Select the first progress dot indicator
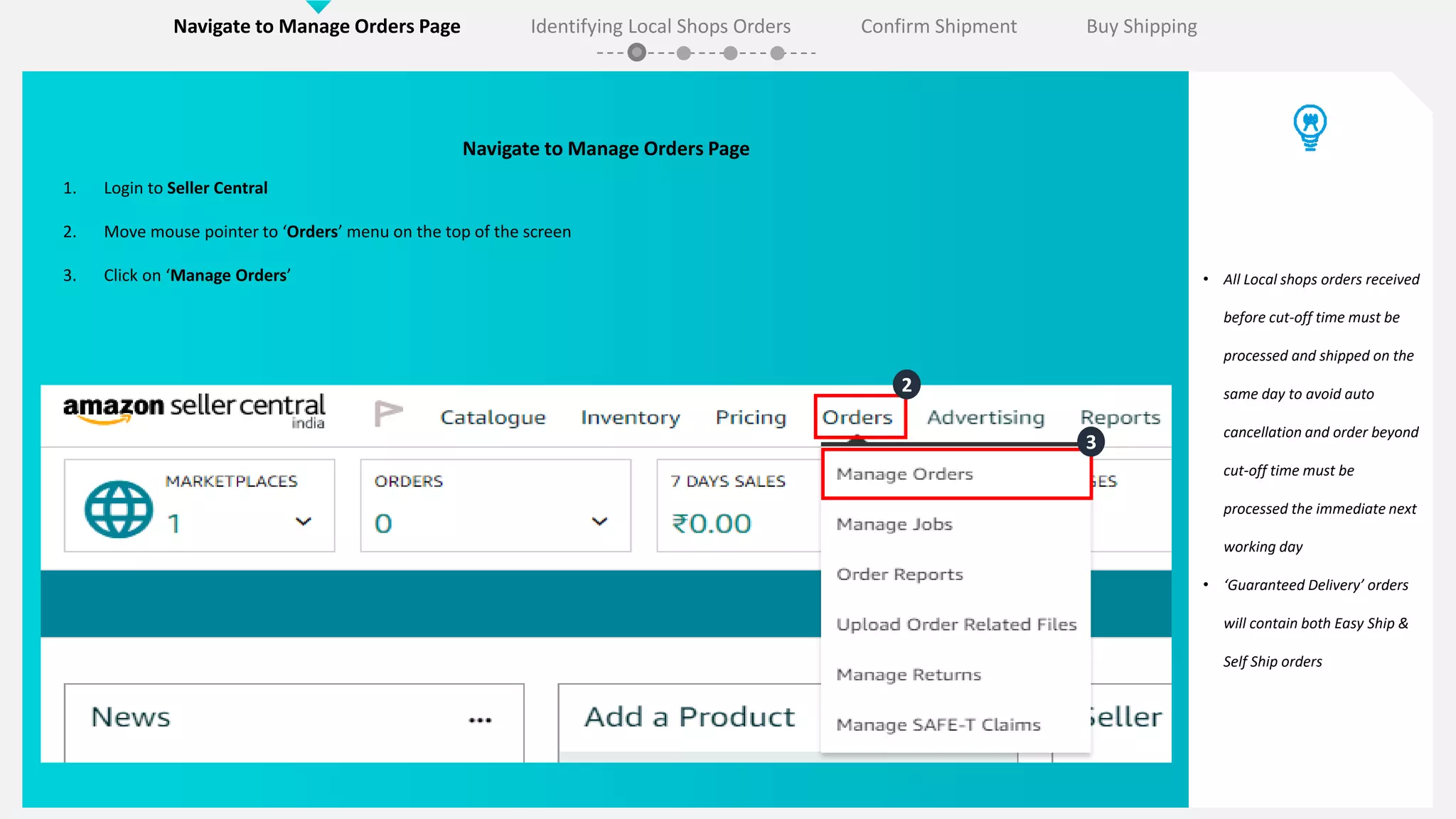Image resolution: width=1456 pixels, height=819 pixels. point(637,53)
